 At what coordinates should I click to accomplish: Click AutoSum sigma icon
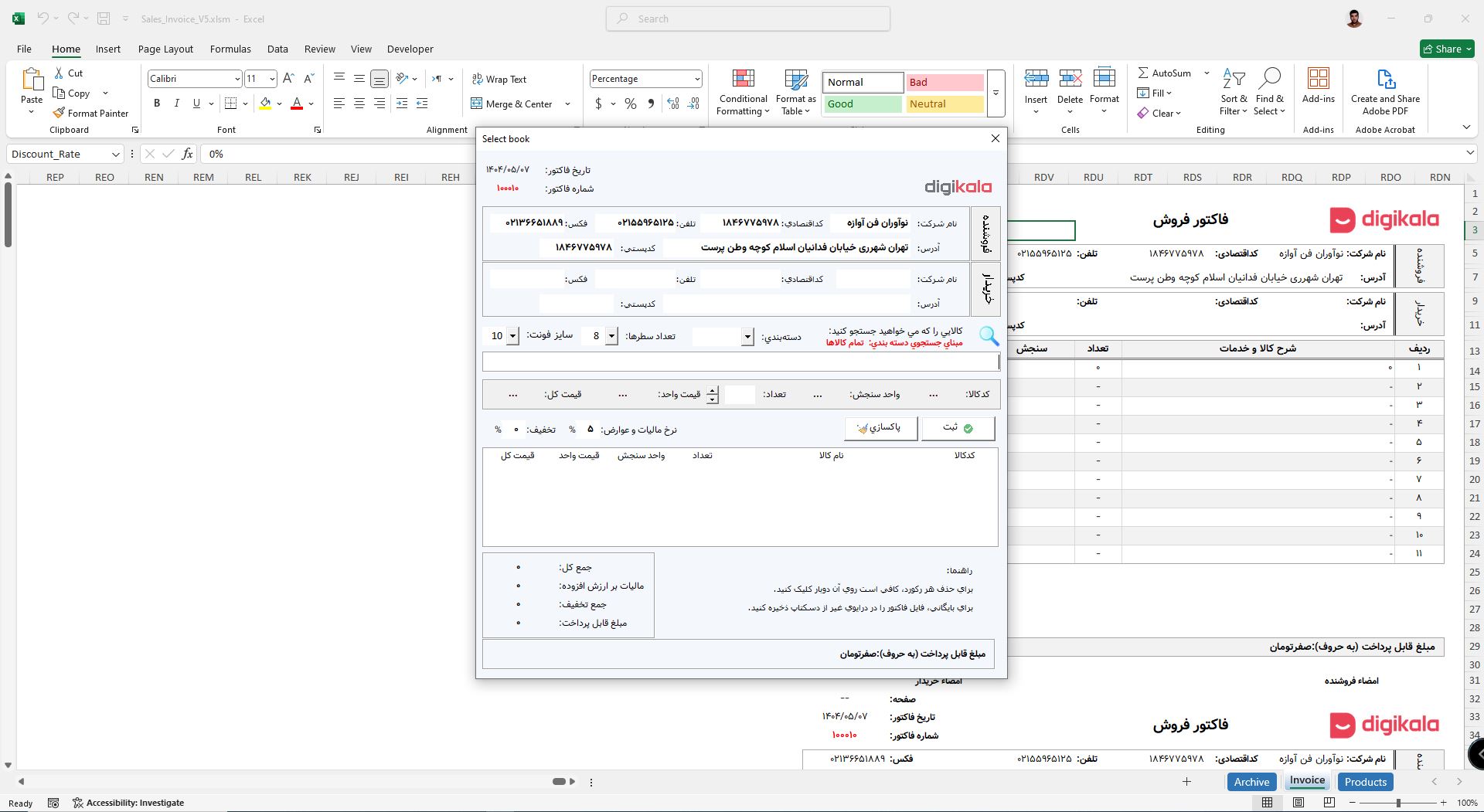pyautogui.click(x=1143, y=73)
